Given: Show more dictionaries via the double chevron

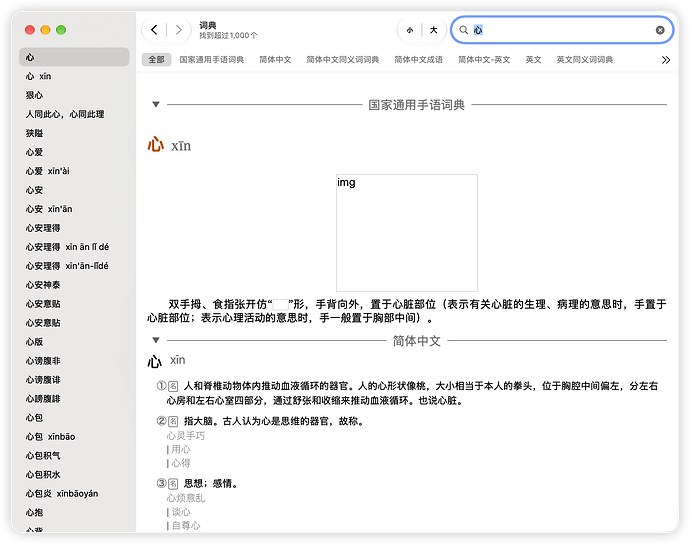Looking at the screenshot, I should point(666,60).
